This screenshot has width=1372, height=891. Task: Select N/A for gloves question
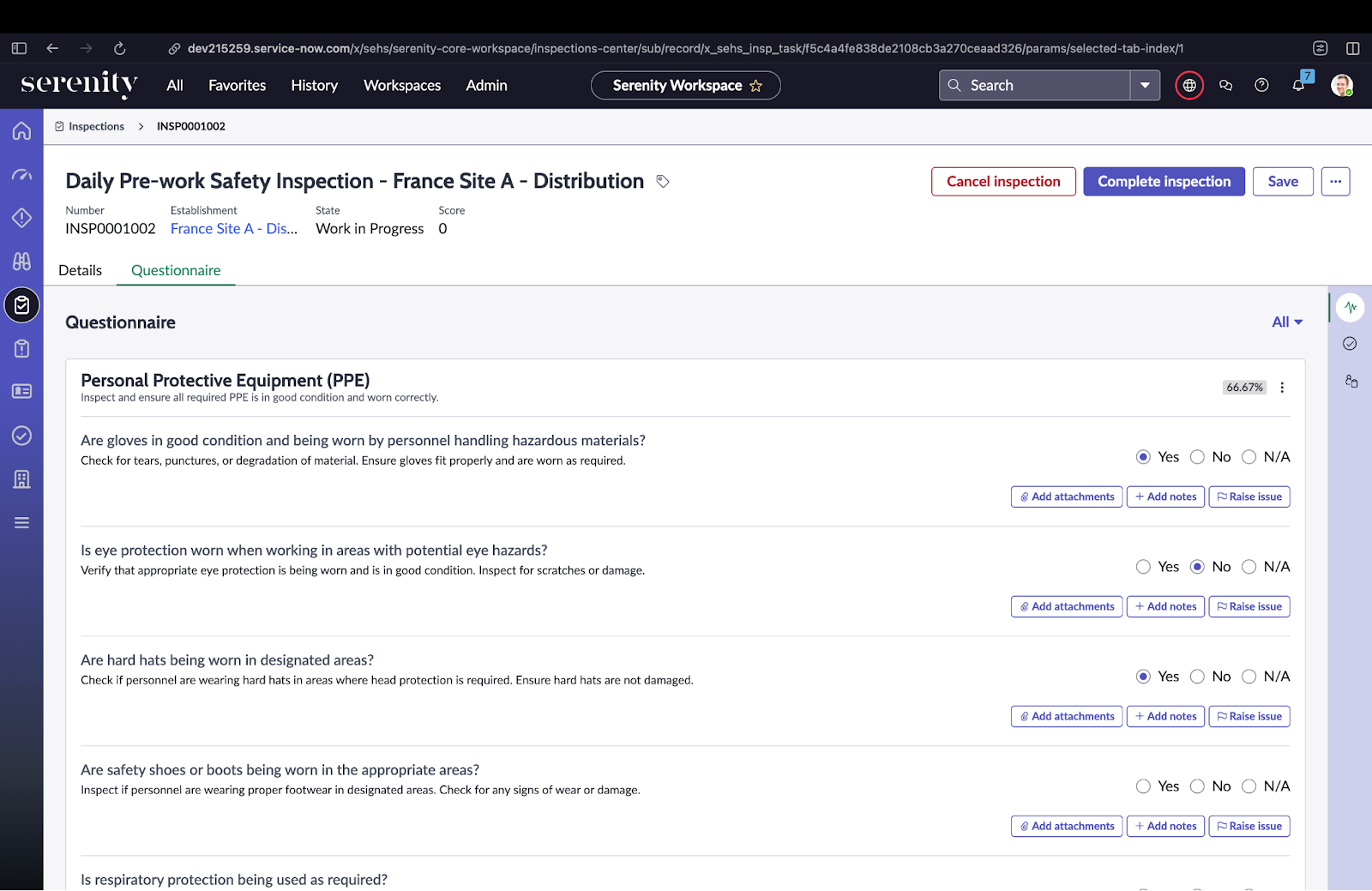point(1249,457)
